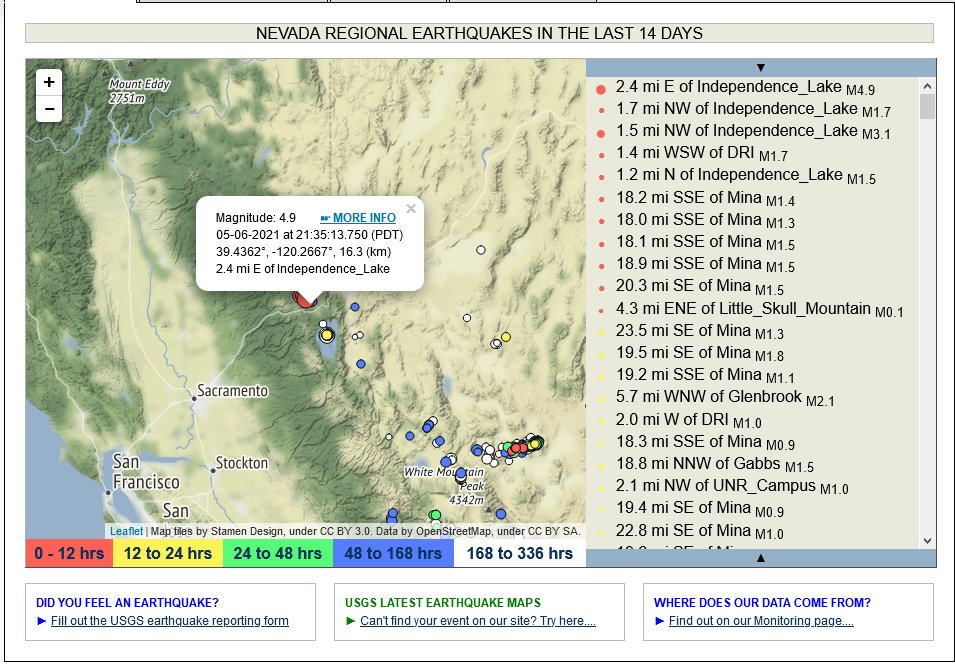Select 1.7 mi NW of Independence_Lake M1.7
The height and width of the screenshot is (665, 955).
(x=753, y=110)
